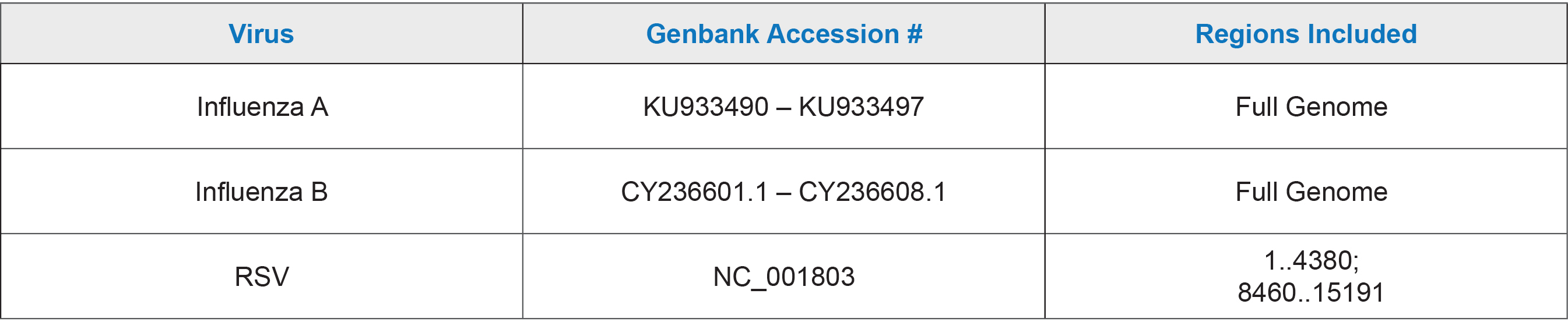Viewport: 1568px width, 336px height.
Task: Click CY236608.1 accession number
Action: tap(872, 192)
